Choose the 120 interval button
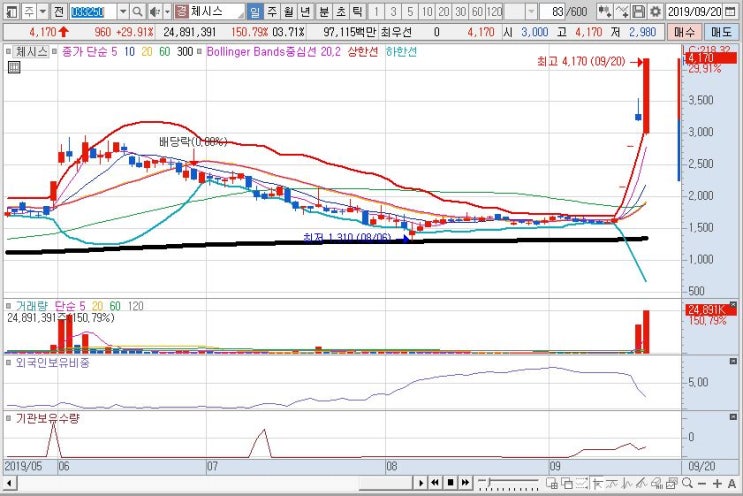The width and height of the screenshot is (743, 496). pyautogui.click(x=494, y=11)
